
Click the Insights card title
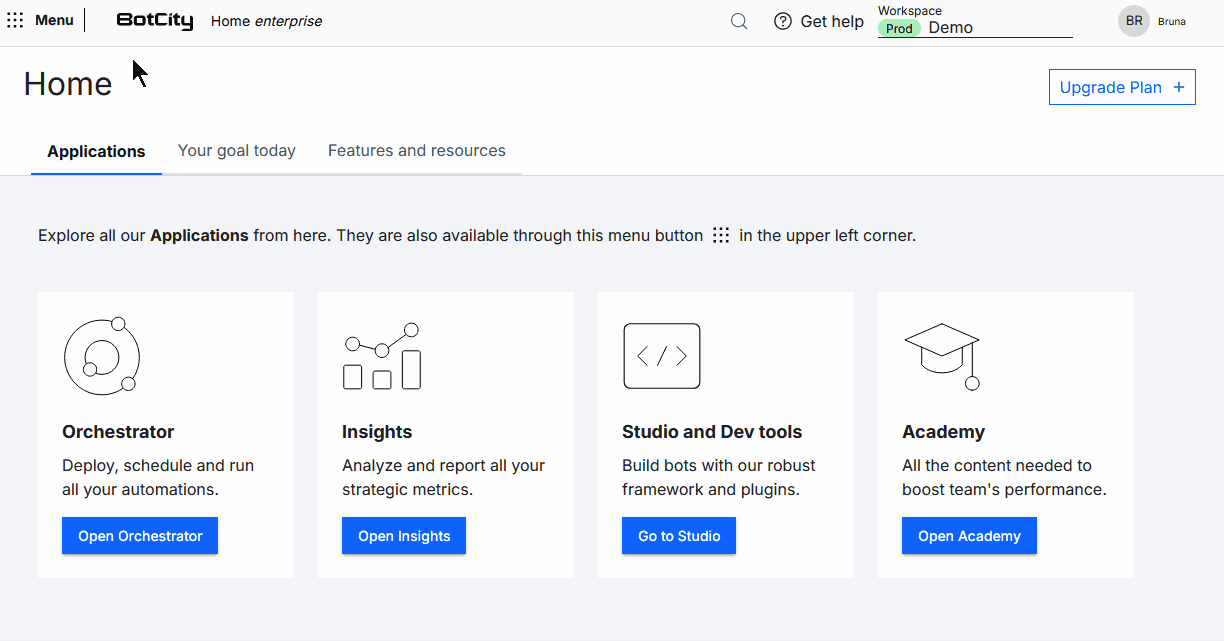click(x=377, y=432)
